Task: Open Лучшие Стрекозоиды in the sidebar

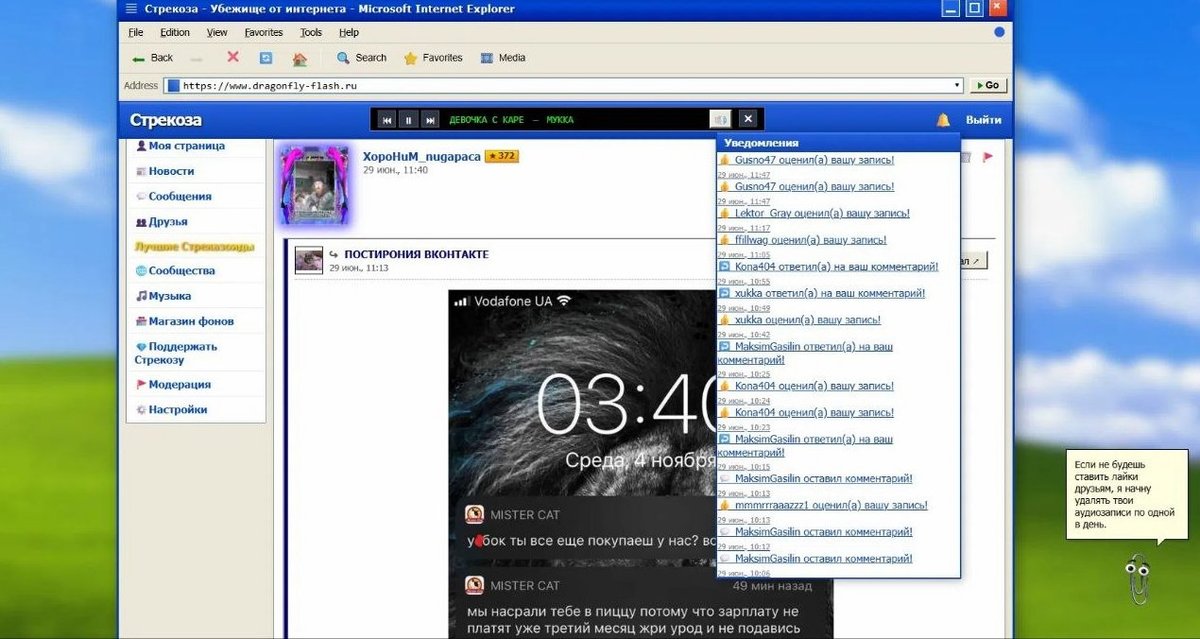Action: pos(195,246)
